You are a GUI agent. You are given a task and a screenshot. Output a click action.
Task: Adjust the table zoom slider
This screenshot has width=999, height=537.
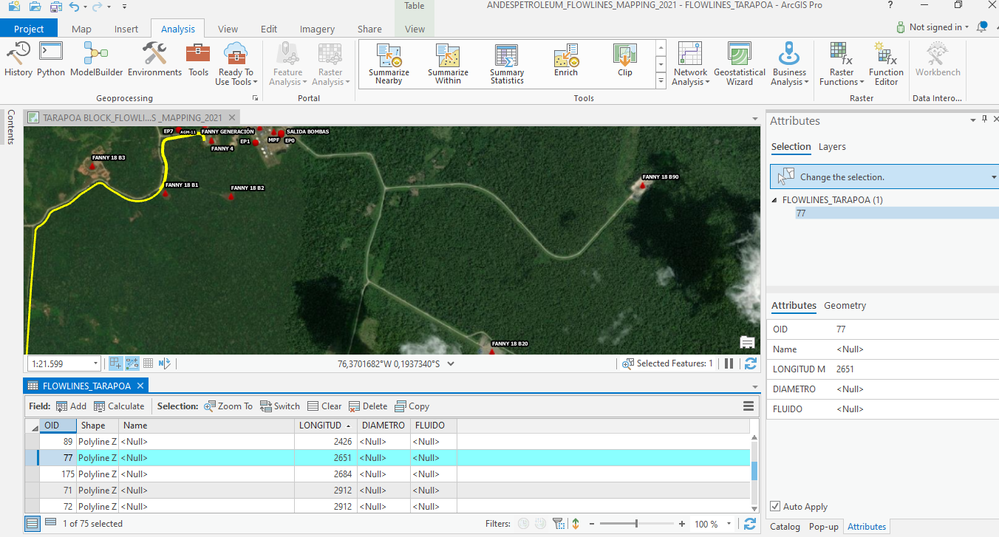[636, 524]
